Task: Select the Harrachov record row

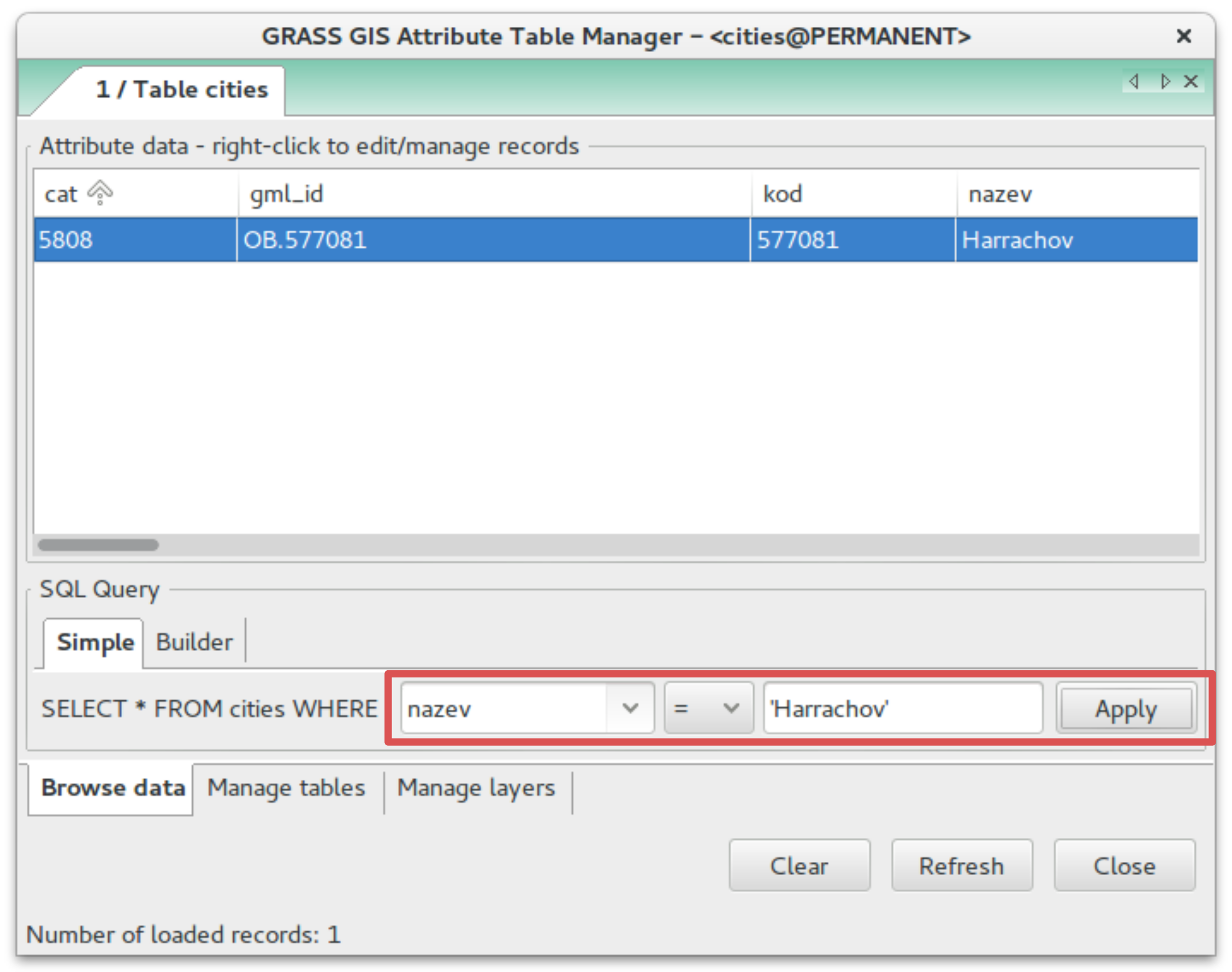Action: pos(615,240)
